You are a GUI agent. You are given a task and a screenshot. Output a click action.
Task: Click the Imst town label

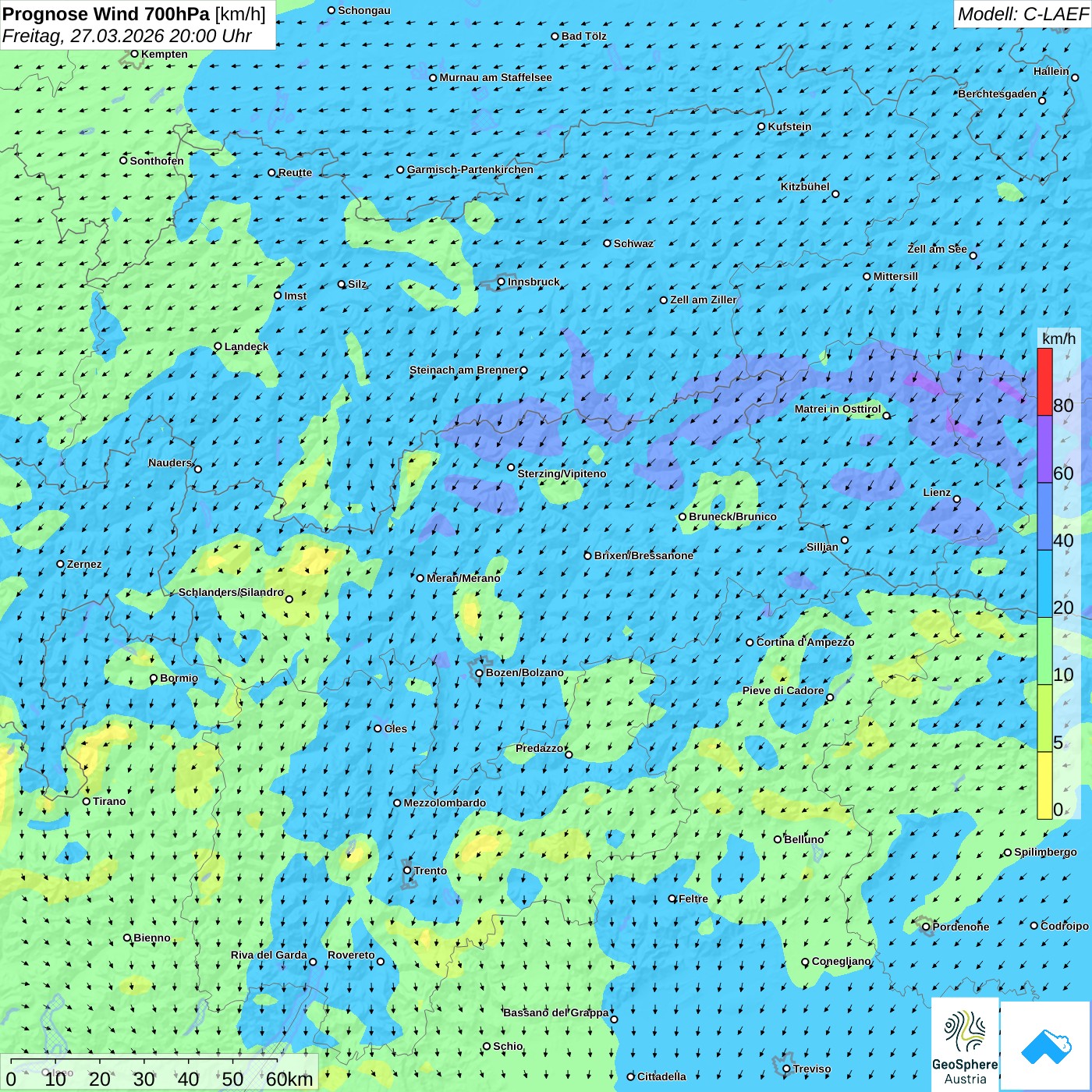[296, 296]
